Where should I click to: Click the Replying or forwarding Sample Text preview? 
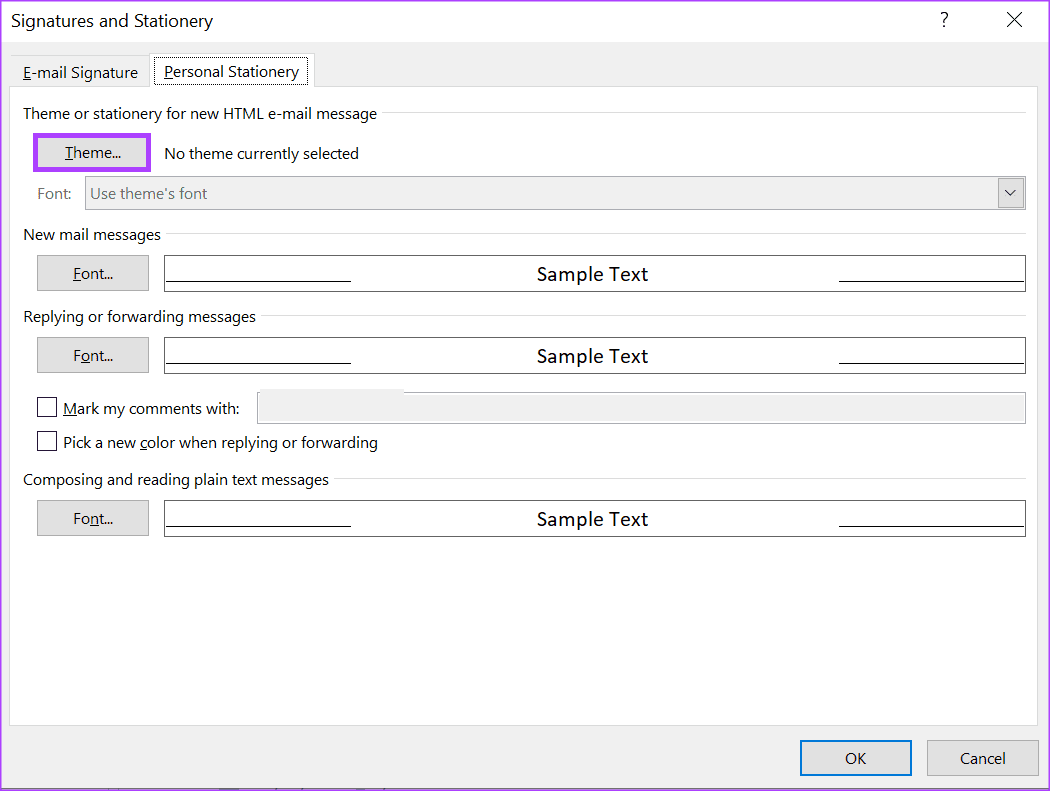click(x=595, y=355)
